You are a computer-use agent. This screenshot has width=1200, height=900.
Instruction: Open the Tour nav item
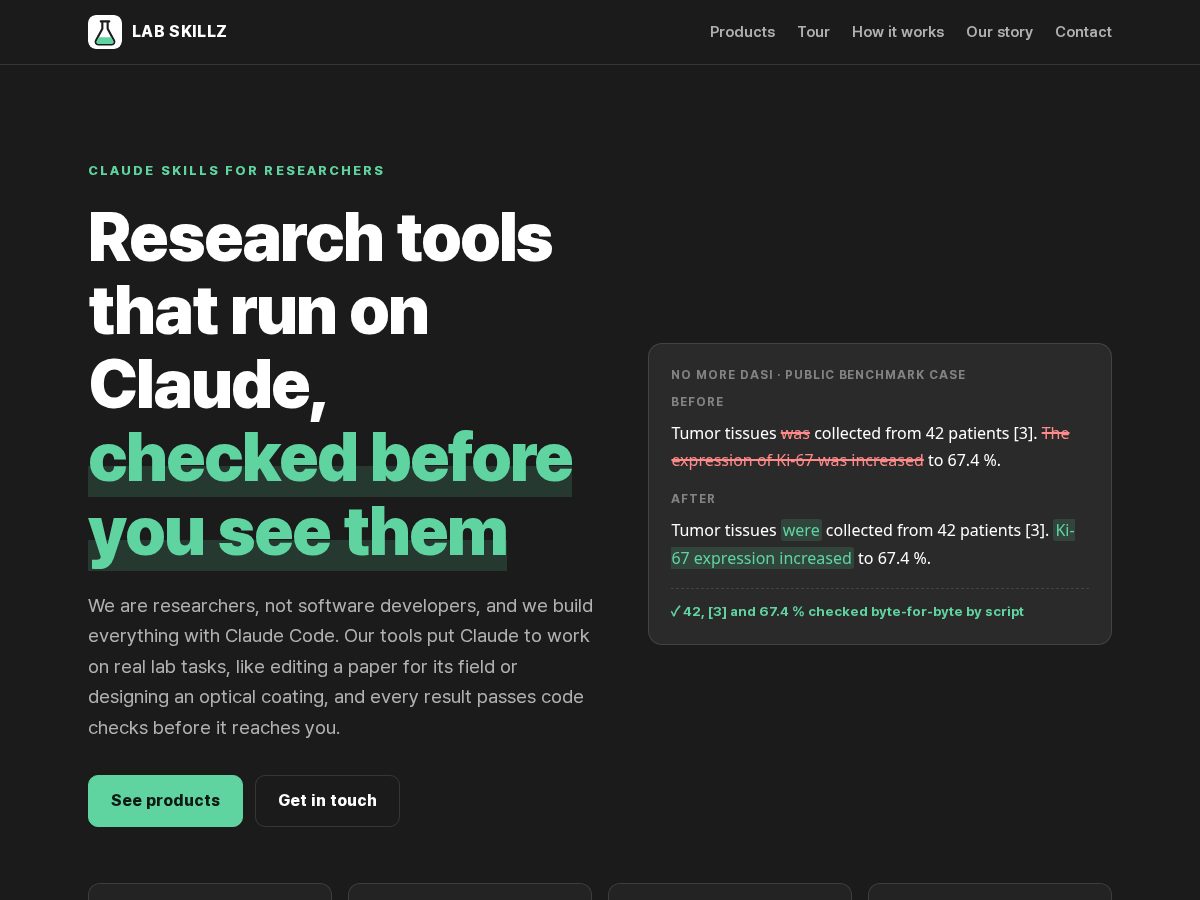pyautogui.click(x=813, y=32)
